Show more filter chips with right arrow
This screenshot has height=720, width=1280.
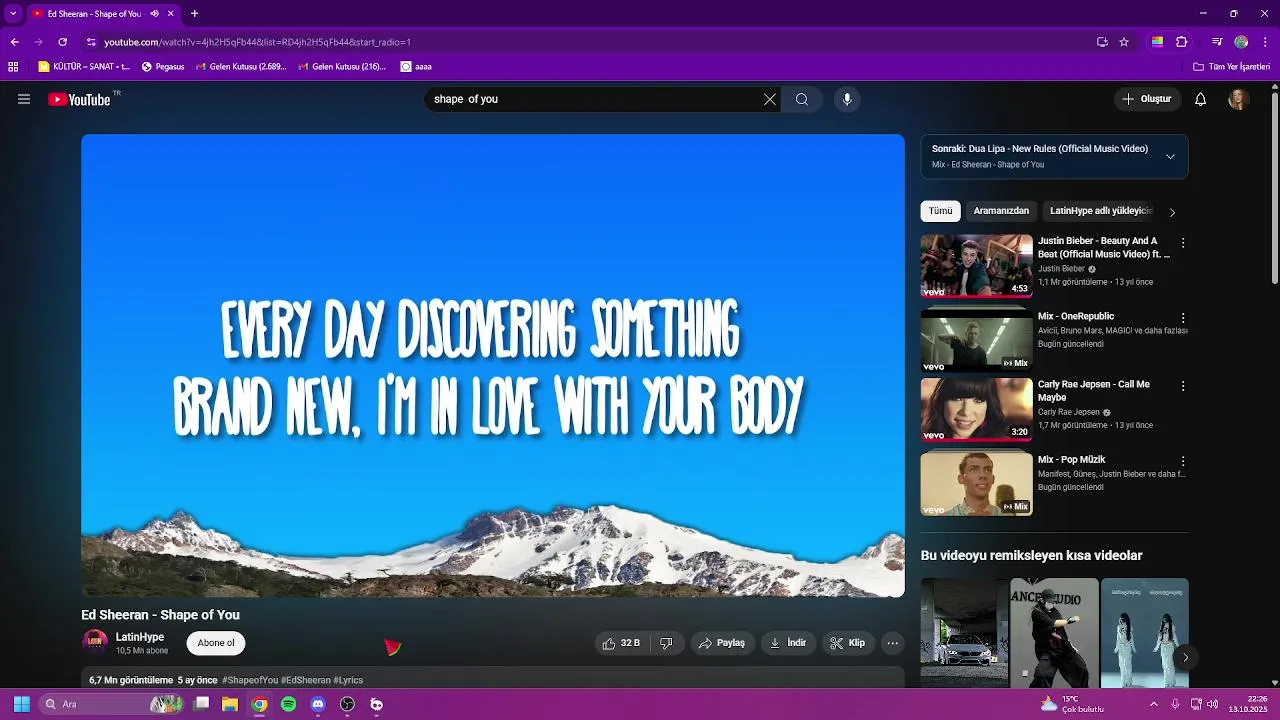(1173, 212)
